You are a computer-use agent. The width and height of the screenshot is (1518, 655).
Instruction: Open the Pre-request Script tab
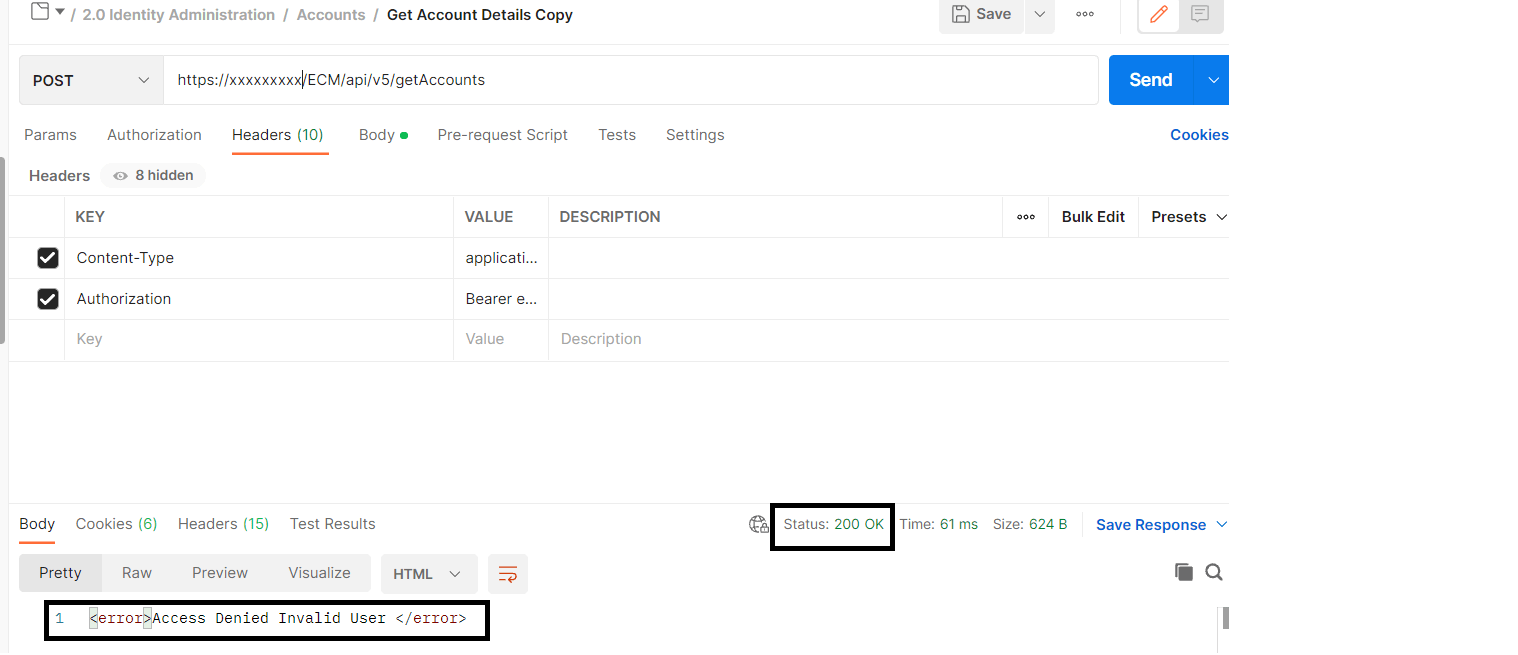tap(502, 135)
